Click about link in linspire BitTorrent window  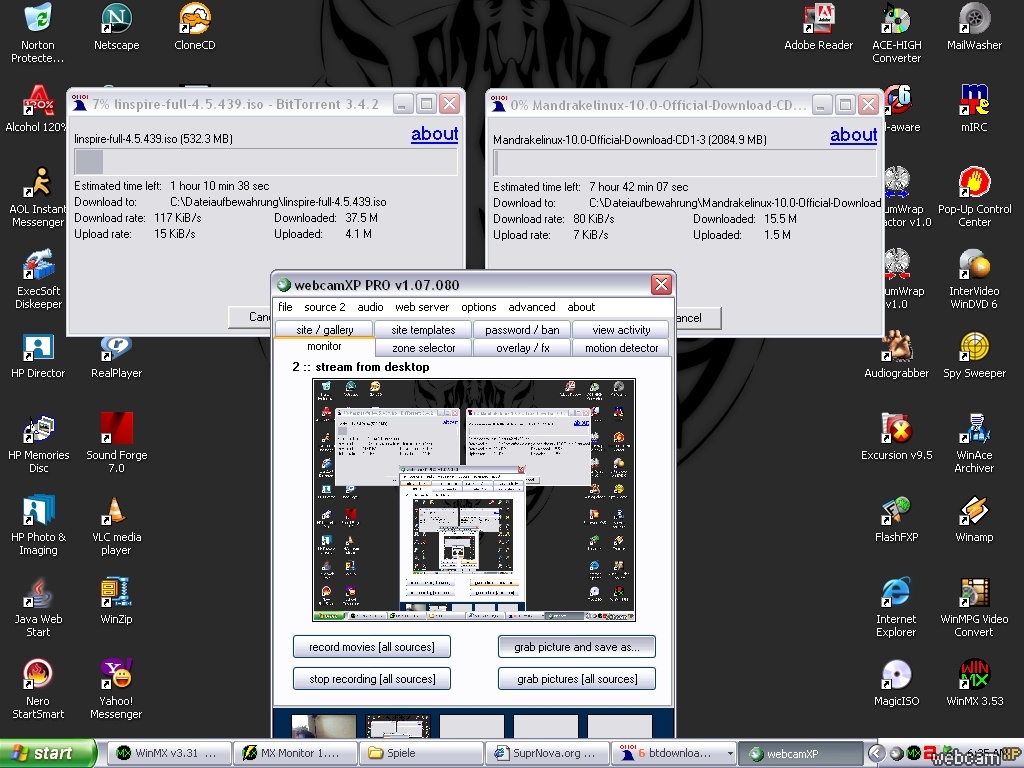pyautogui.click(x=434, y=134)
